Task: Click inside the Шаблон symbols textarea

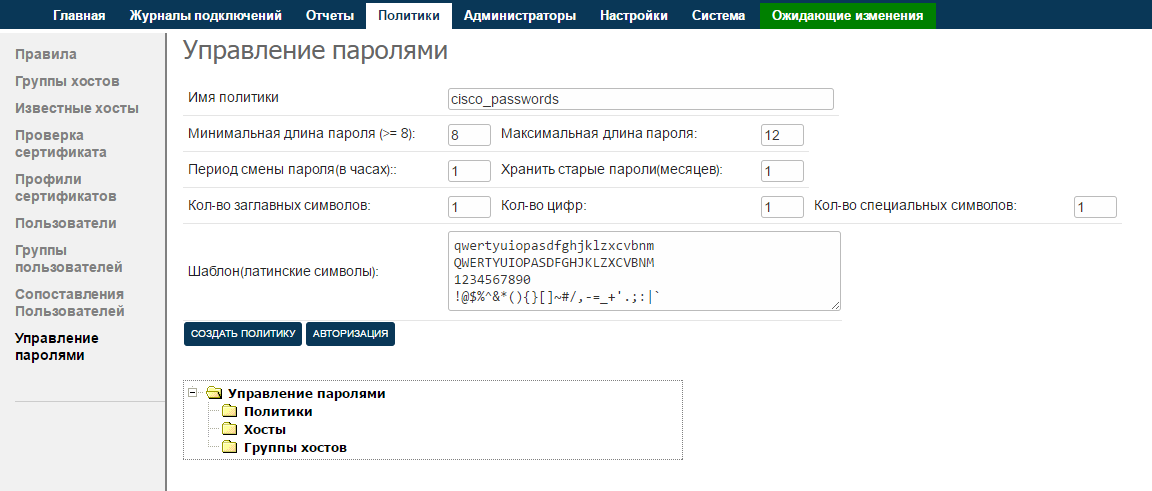Action: click(644, 271)
